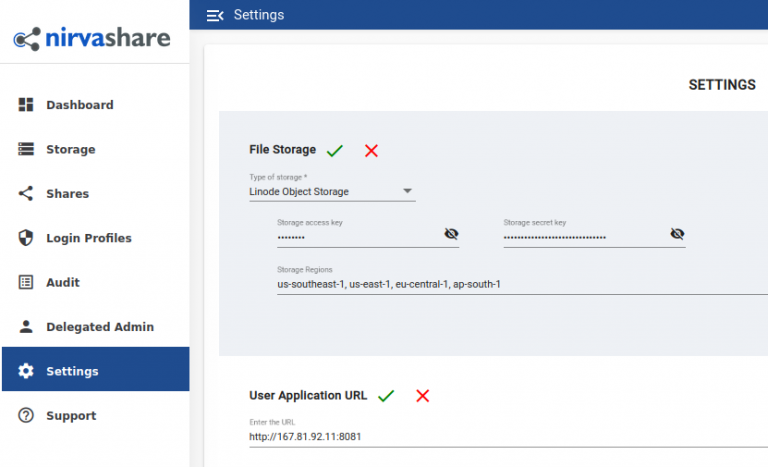Open the Type of storage dropdown arrow

pyautogui.click(x=407, y=191)
